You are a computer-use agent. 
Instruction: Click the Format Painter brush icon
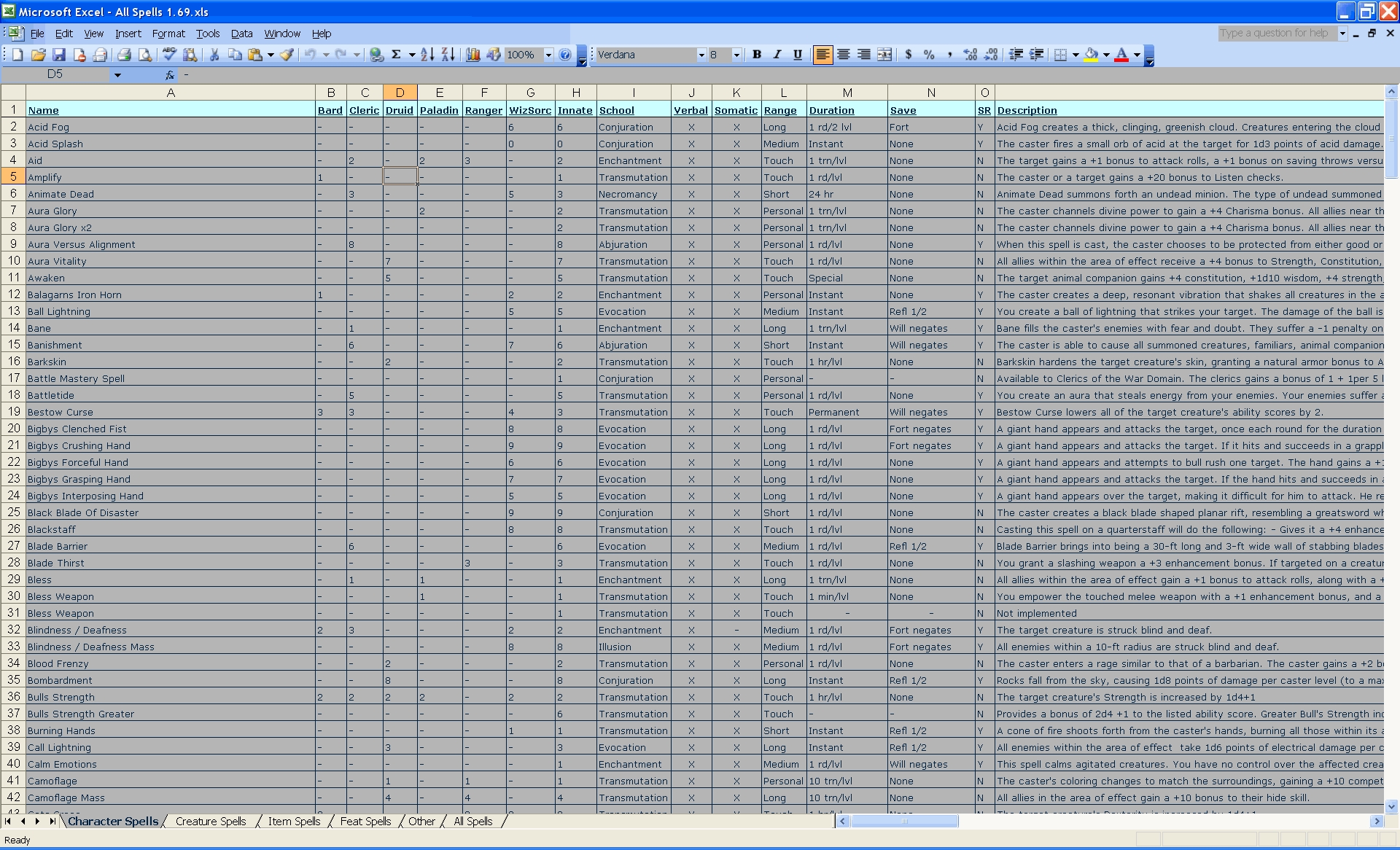point(287,55)
